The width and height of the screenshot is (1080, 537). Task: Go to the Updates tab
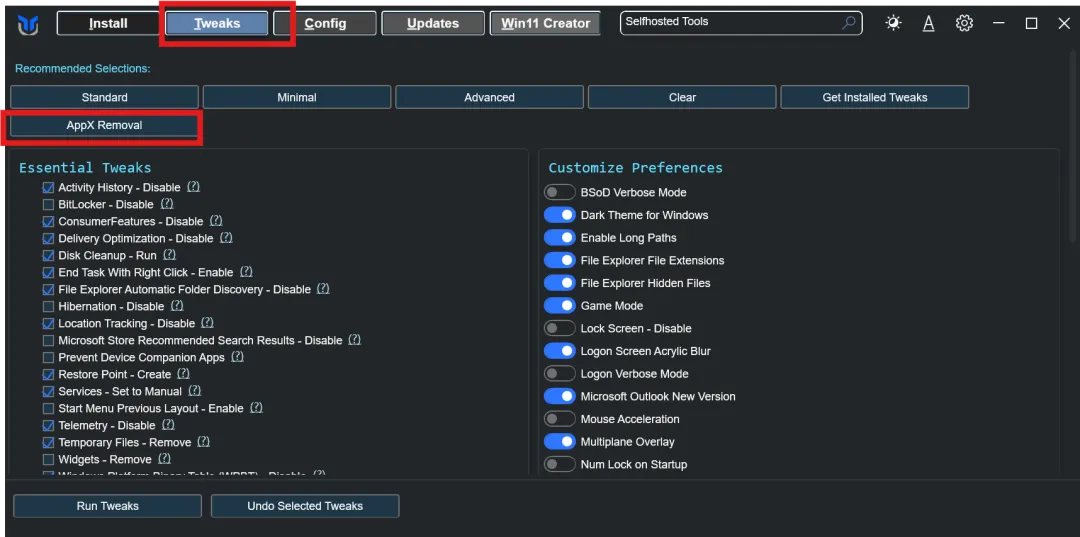433,23
